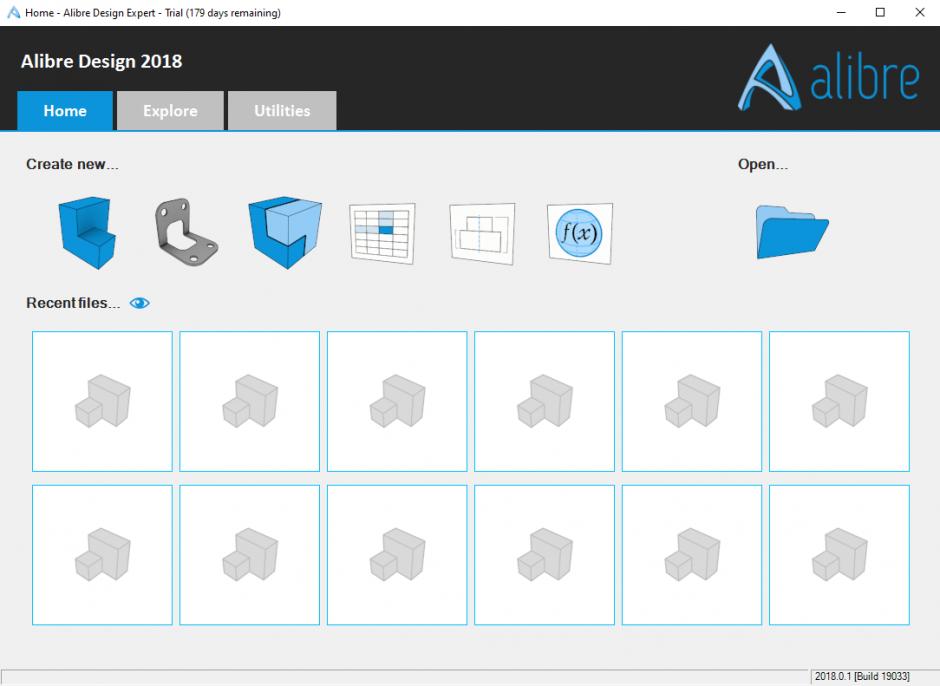The width and height of the screenshot is (940, 686).
Task: Minimize the Alibre Design window
Action: tap(841, 13)
